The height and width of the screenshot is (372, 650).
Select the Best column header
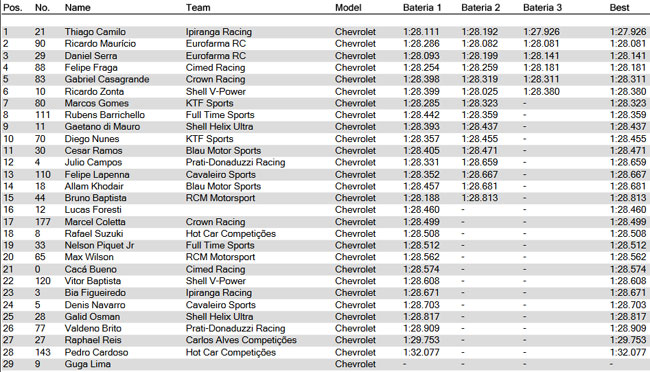(619, 7)
